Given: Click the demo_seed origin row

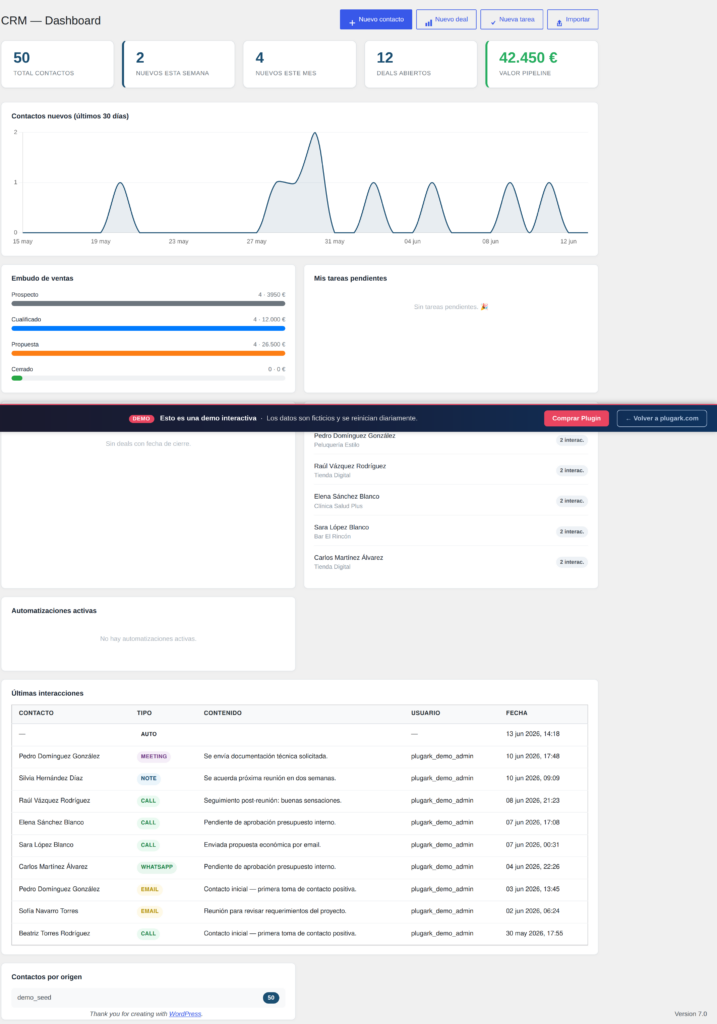Looking at the screenshot, I should click(148, 998).
